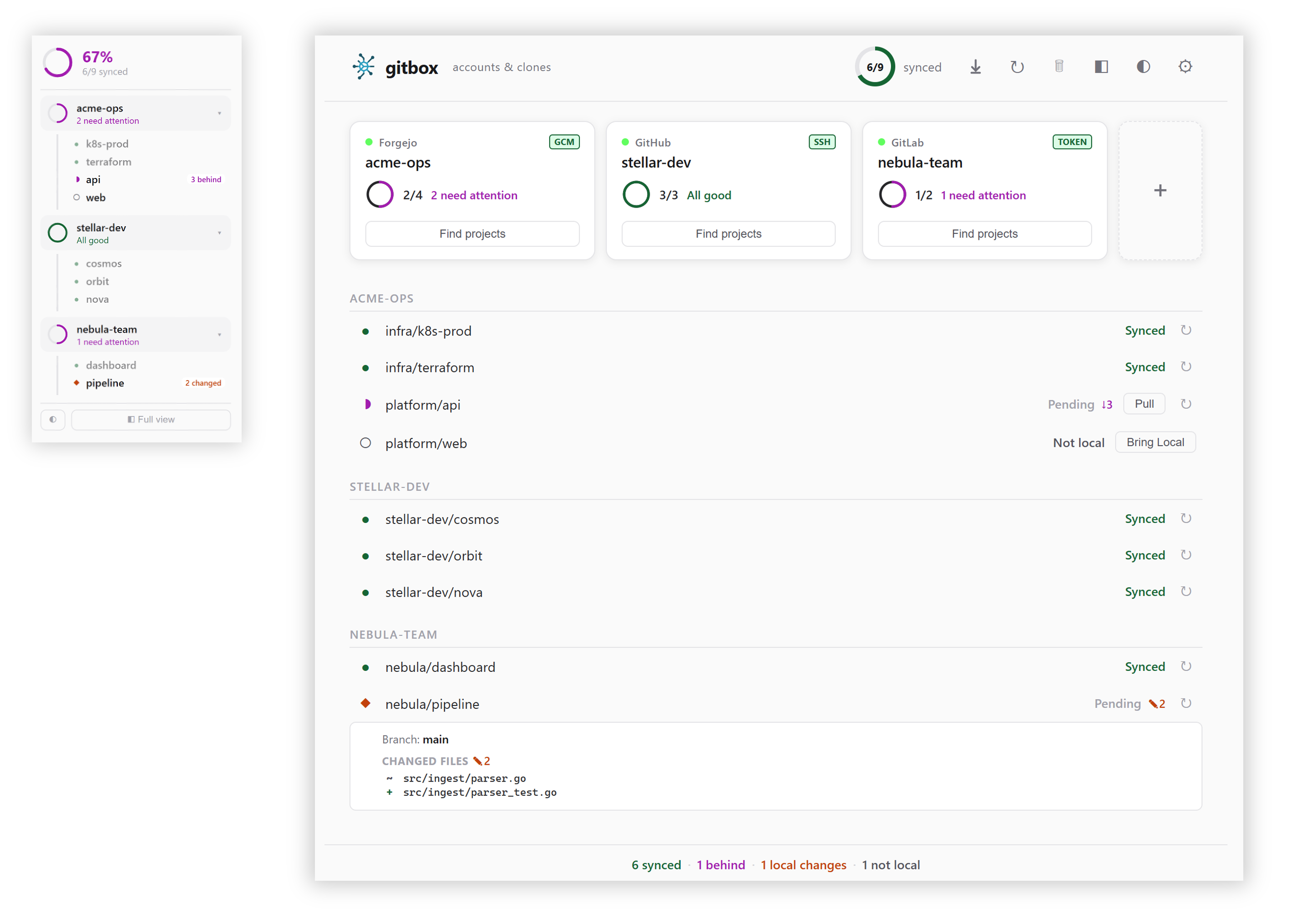Click the trash icon in the header
Viewport: 1297px width, 924px height.
[x=1059, y=66]
